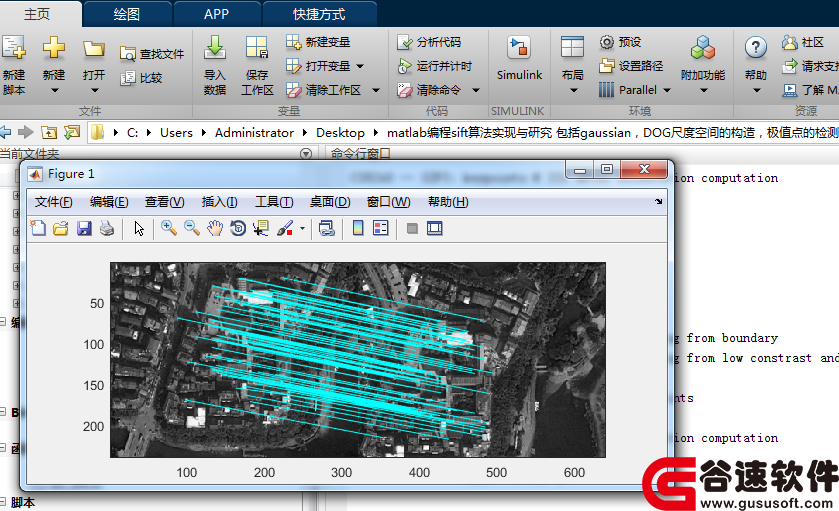Click Print Figure icon
Image resolution: width=839 pixels, height=511 pixels.
coord(107,228)
